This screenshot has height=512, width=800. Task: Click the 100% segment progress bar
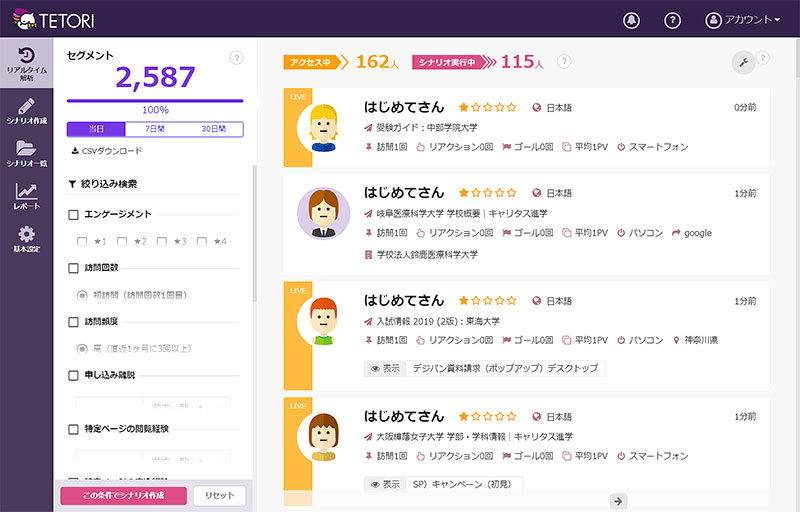155,101
